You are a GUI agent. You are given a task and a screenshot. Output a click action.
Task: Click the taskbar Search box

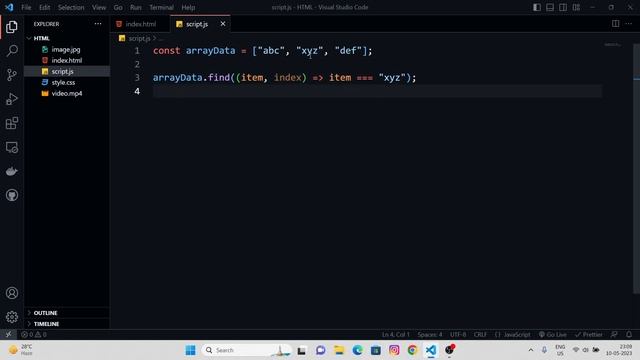(x=247, y=350)
